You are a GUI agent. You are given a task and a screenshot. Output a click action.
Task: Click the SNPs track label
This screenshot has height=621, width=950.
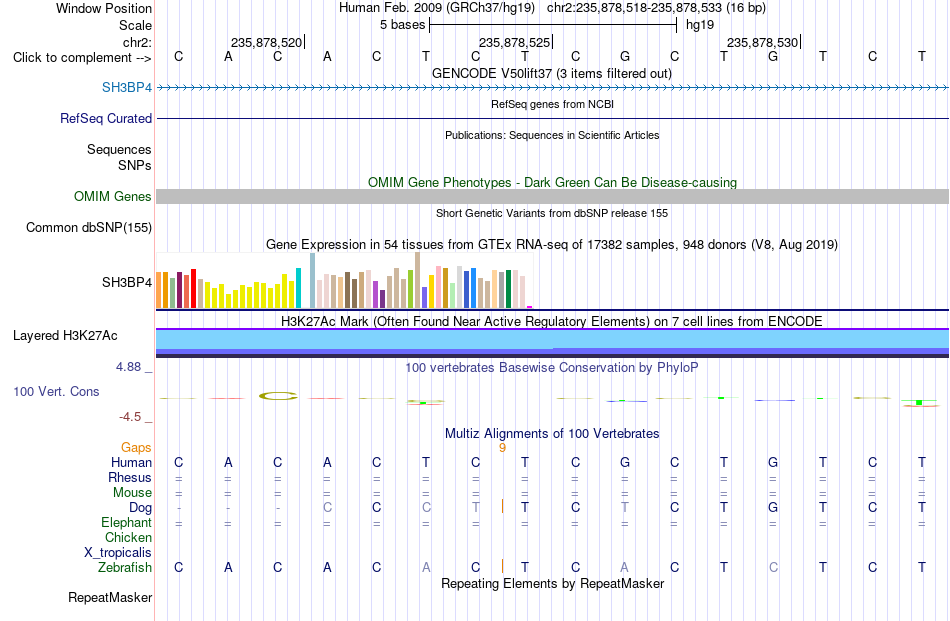(135, 165)
